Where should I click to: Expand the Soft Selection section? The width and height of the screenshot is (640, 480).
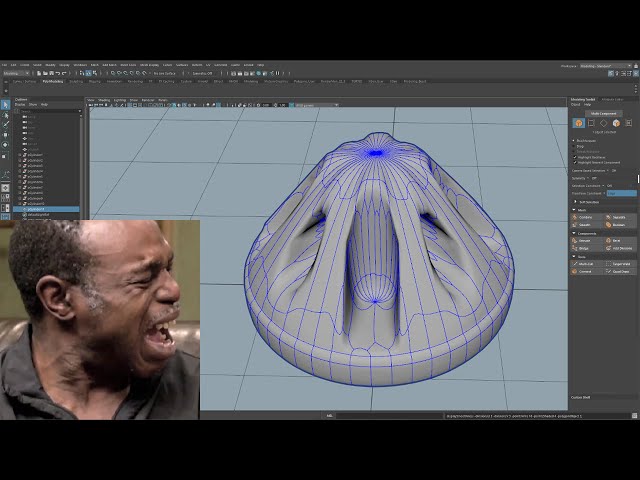[575, 202]
